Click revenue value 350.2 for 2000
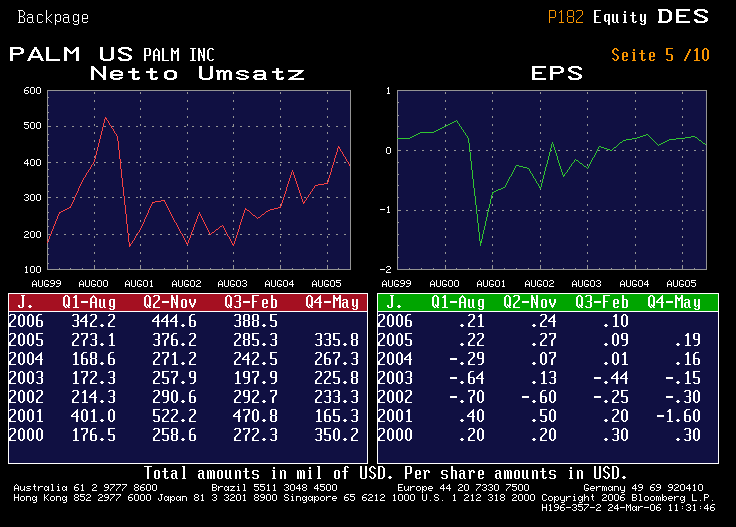This screenshot has height=527, width=736. [337, 435]
